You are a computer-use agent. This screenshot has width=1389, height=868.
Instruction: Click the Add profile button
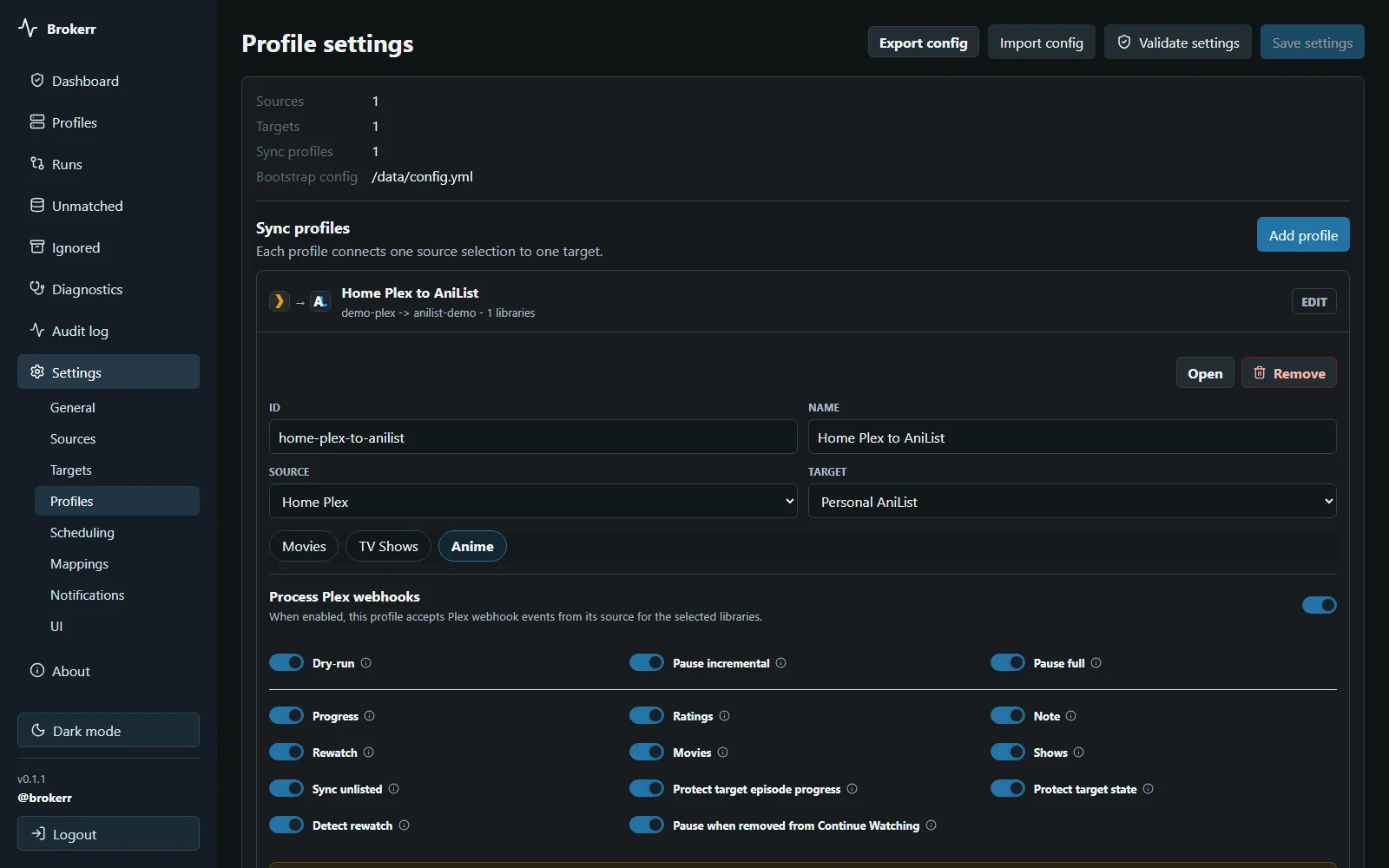tap(1303, 234)
